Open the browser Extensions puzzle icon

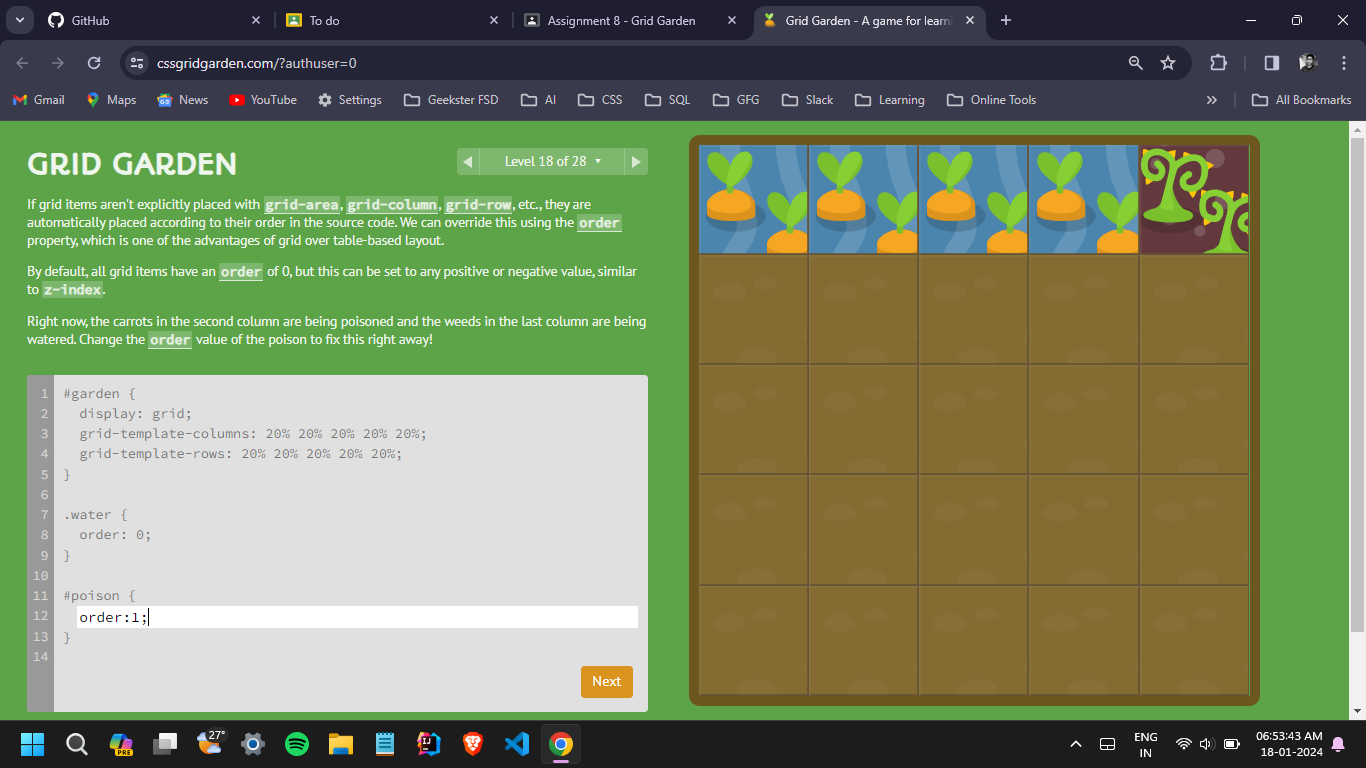pyautogui.click(x=1218, y=63)
